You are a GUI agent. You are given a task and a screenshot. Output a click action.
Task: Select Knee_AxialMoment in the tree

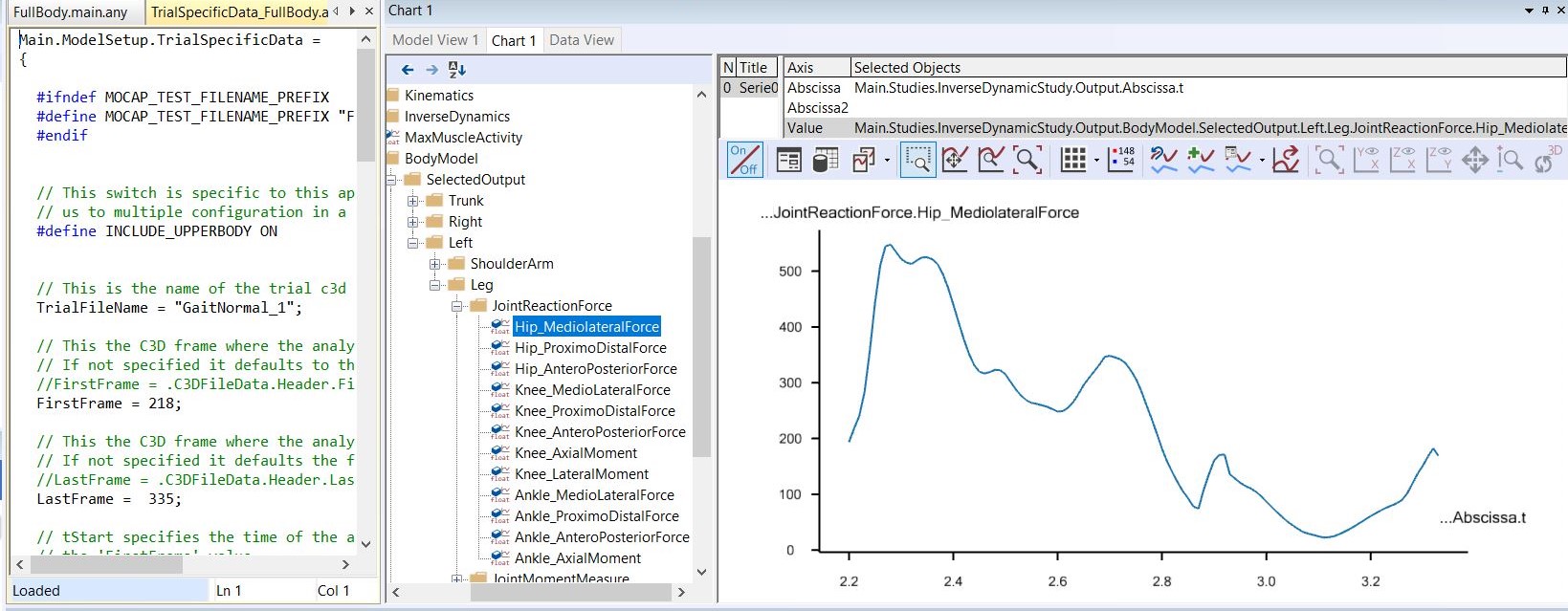click(x=576, y=453)
